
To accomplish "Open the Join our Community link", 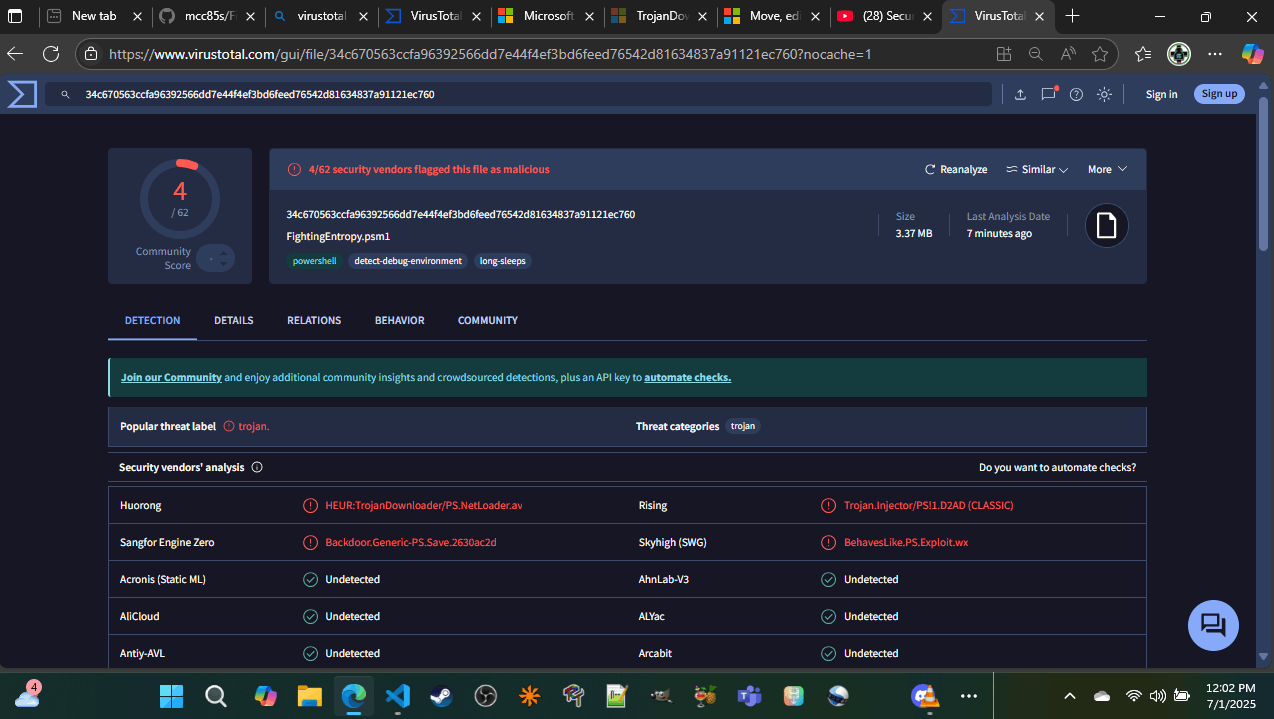I will click(170, 377).
